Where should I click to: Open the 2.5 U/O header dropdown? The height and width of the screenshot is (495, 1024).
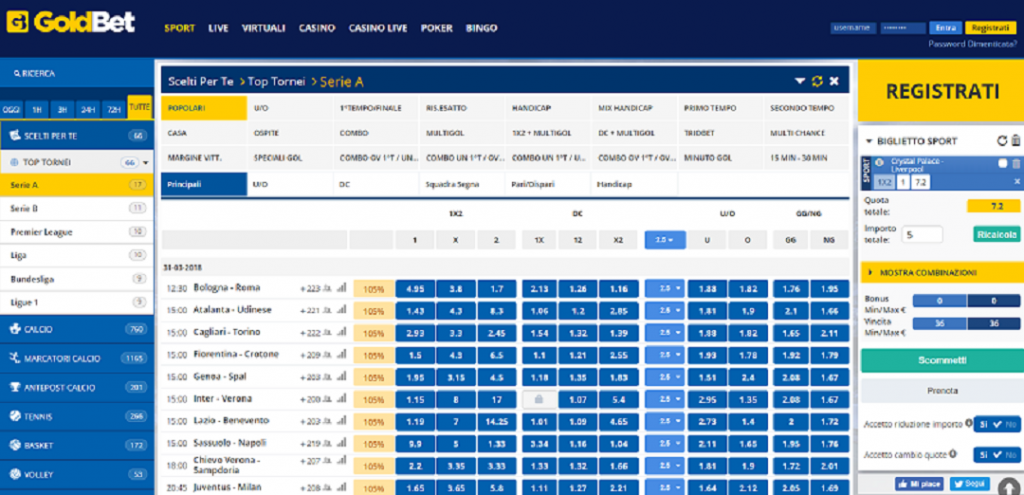click(x=664, y=240)
